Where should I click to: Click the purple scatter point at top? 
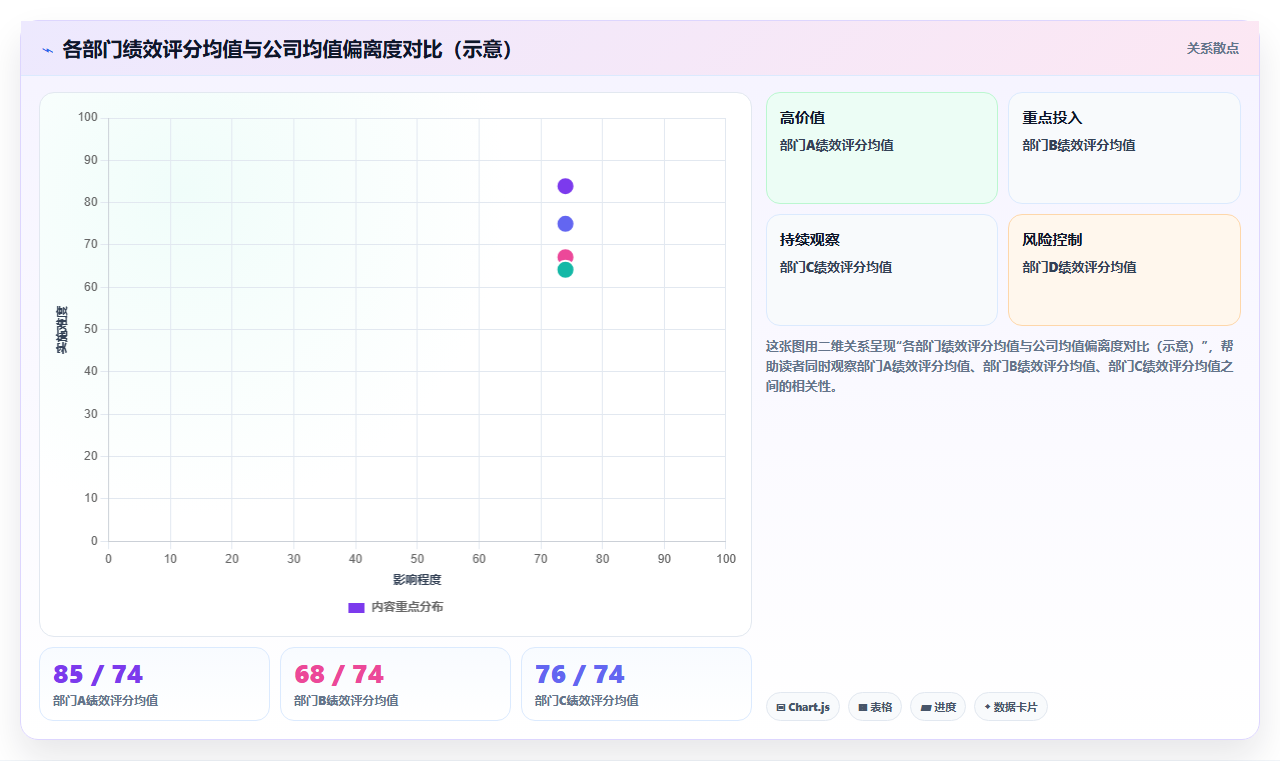[x=565, y=186]
